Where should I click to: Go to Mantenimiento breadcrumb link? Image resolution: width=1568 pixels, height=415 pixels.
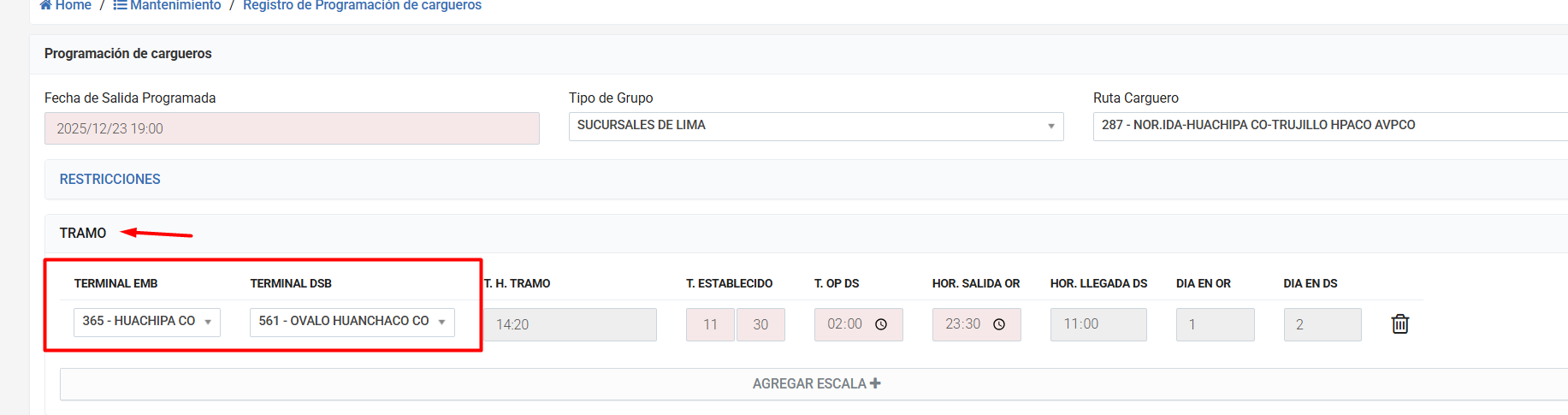point(175,5)
